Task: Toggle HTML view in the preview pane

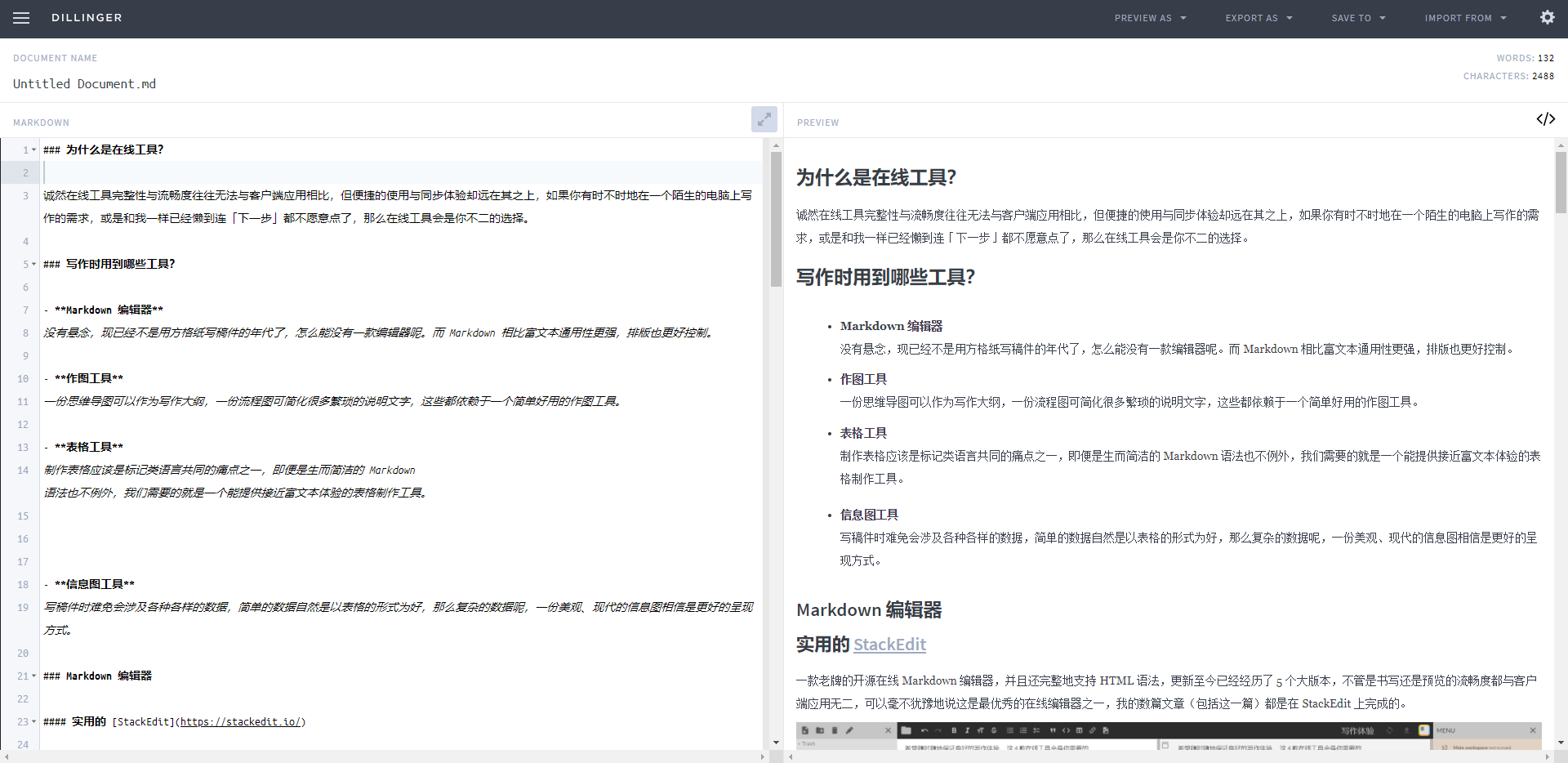Action: point(1545,119)
